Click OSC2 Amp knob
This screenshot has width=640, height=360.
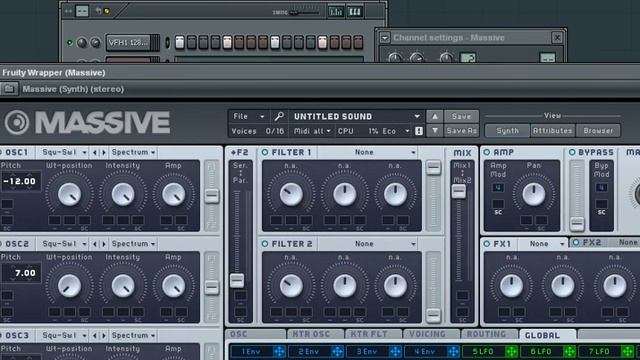(173, 286)
